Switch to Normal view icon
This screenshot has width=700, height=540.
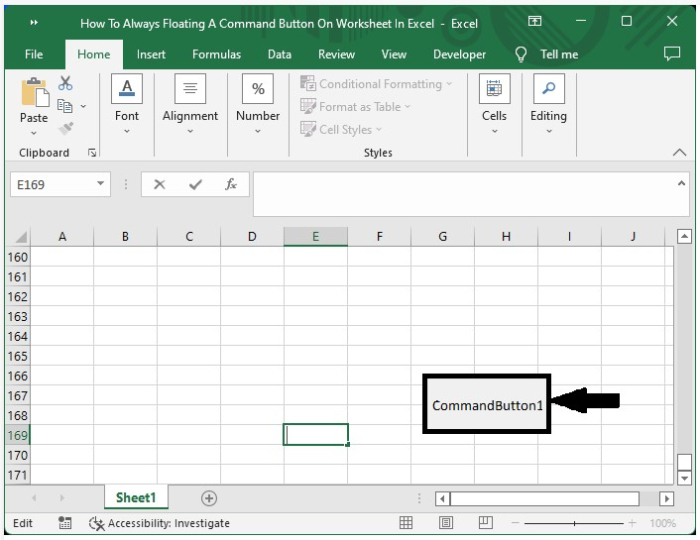tap(406, 523)
